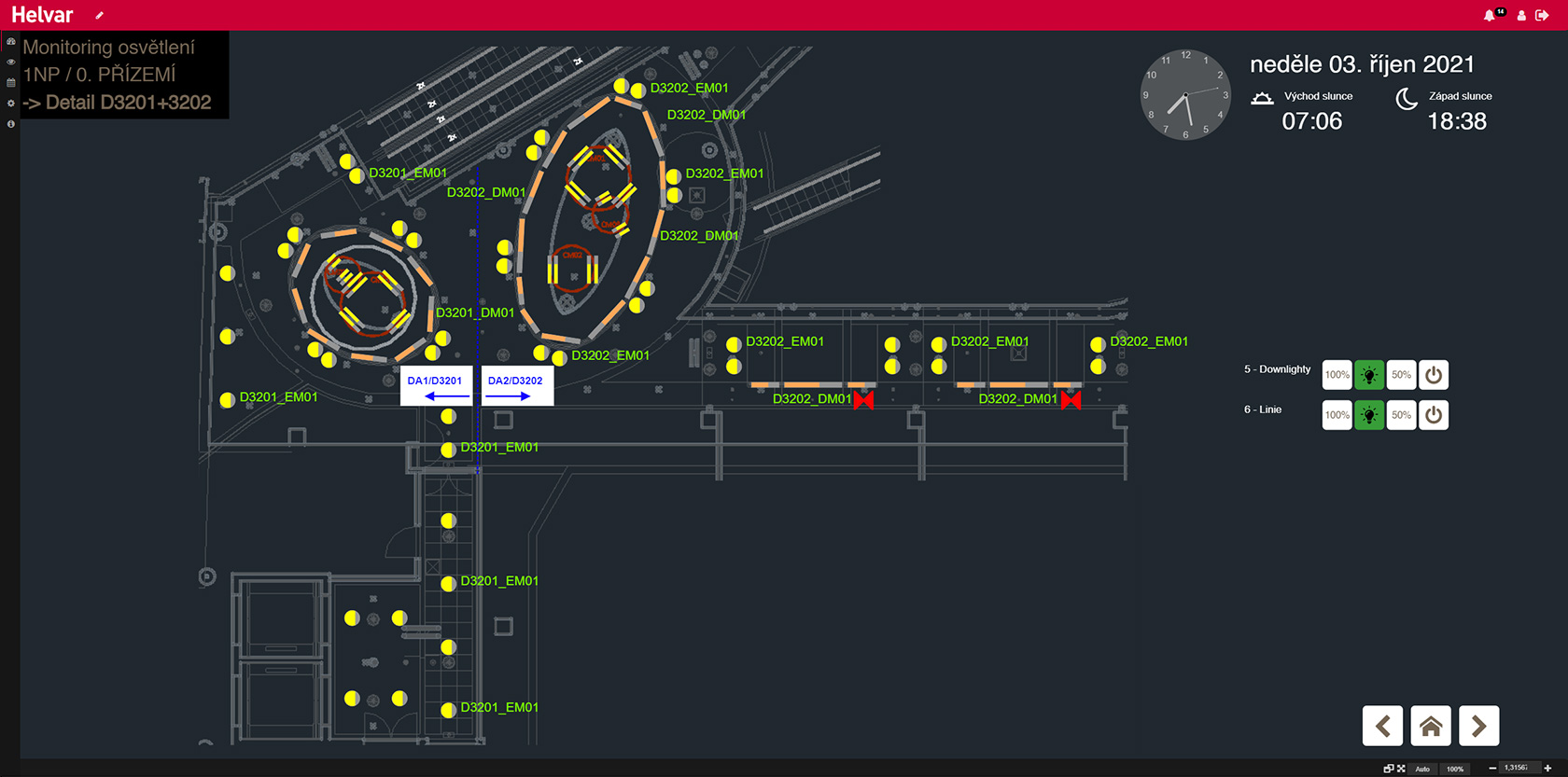The height and width of the screenshot is (777, 1568).
Task: Click the info icon in sidebar
Action: [10, 124]
